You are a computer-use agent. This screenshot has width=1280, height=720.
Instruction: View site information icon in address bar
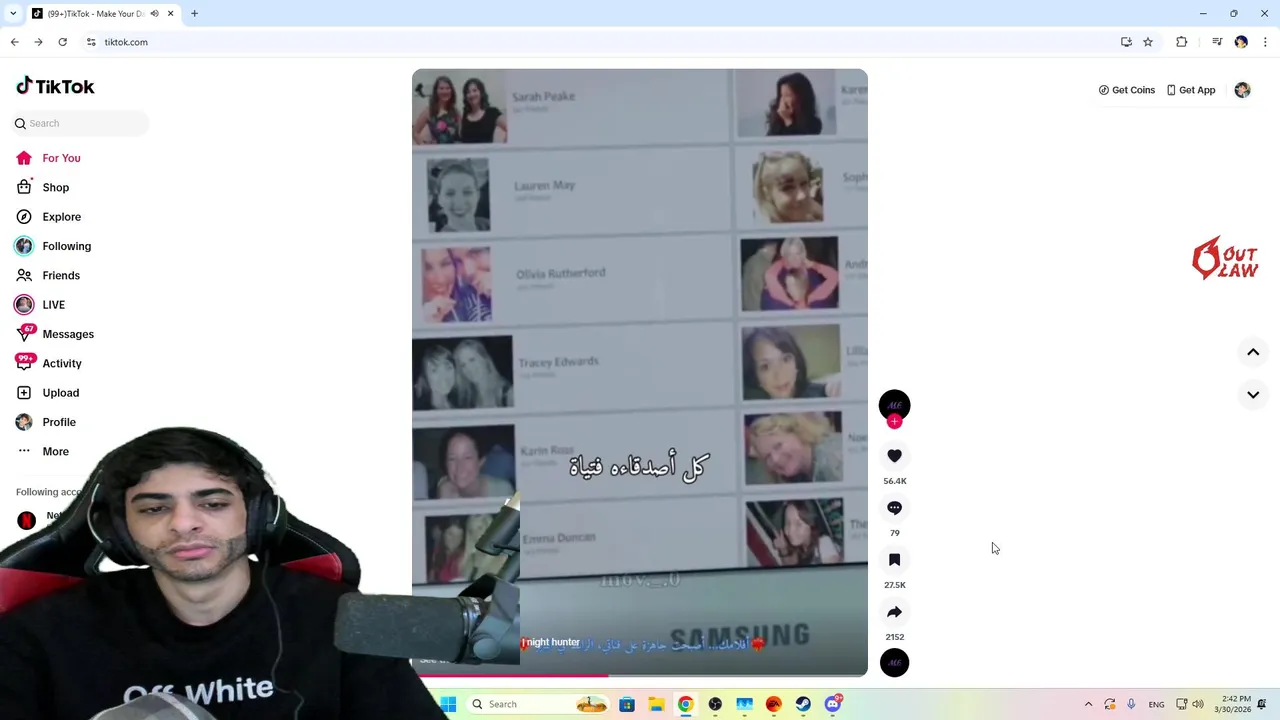click(91, 42)
